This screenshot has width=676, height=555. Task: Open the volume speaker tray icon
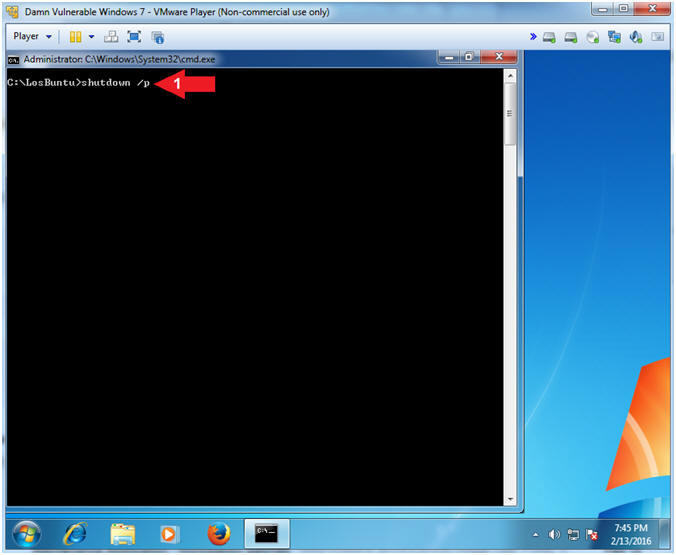(x=554, y=535)
